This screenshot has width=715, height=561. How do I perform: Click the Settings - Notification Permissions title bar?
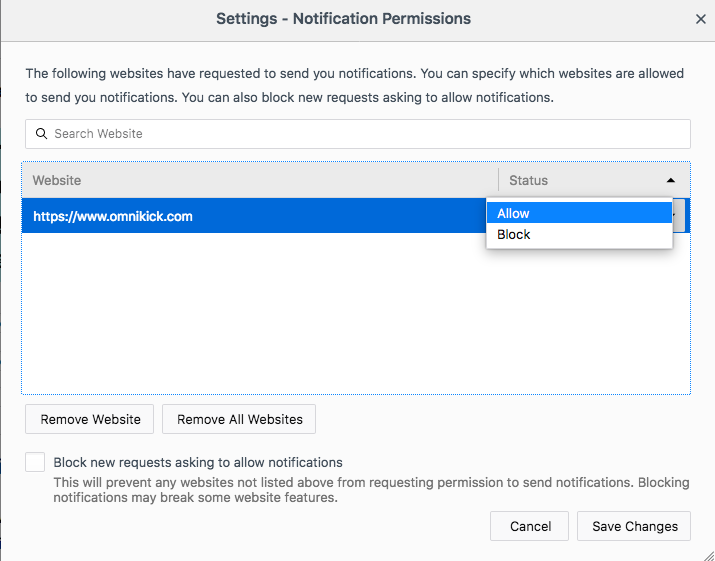click(343, 19)
